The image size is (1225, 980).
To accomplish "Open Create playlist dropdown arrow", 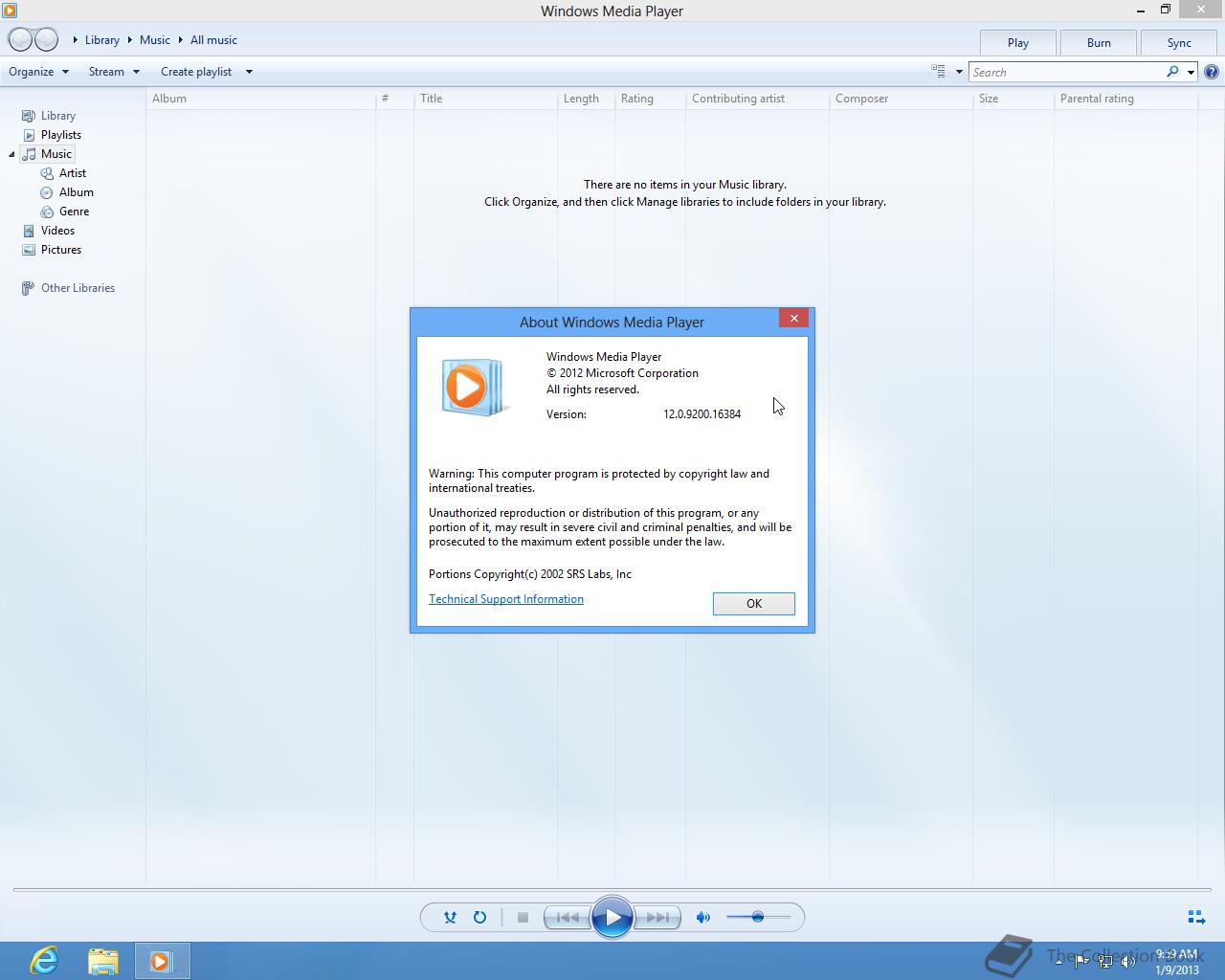I will 249,72.
